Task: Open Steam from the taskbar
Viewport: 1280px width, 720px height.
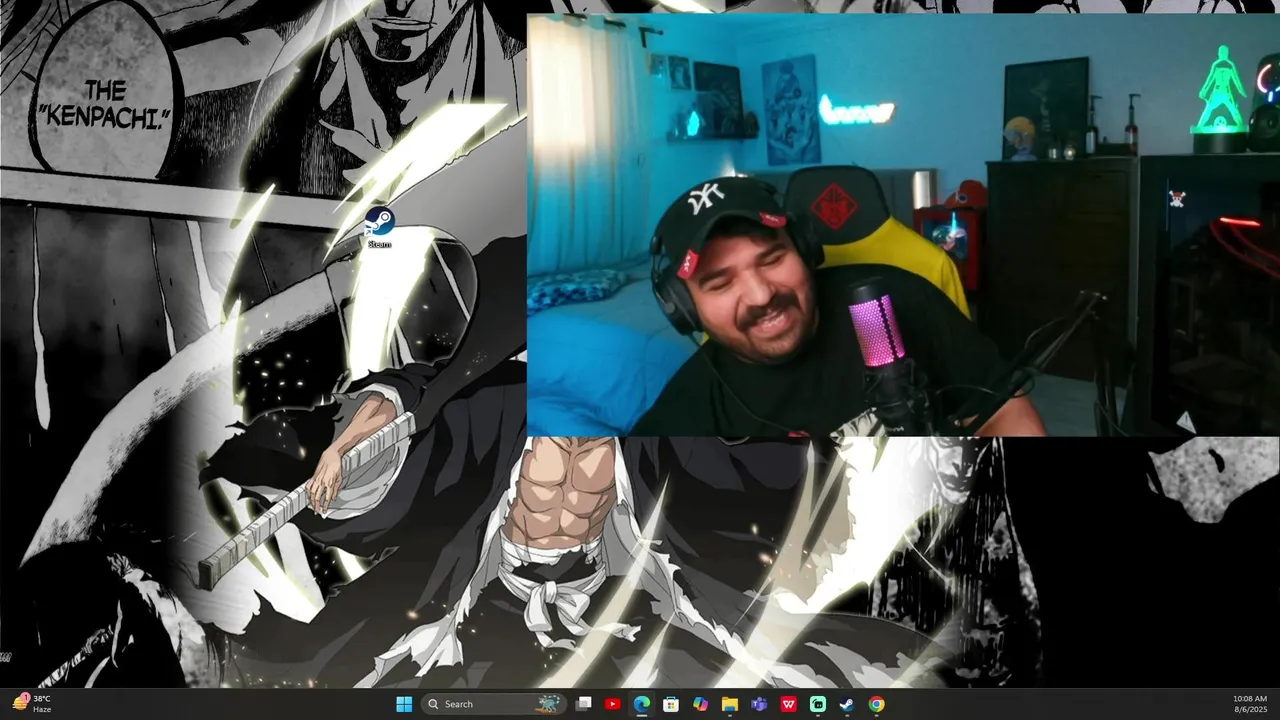Action: click(847, 704)
